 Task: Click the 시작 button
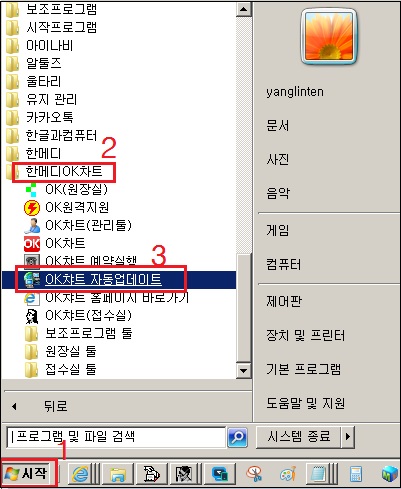[x=29, y=474]
